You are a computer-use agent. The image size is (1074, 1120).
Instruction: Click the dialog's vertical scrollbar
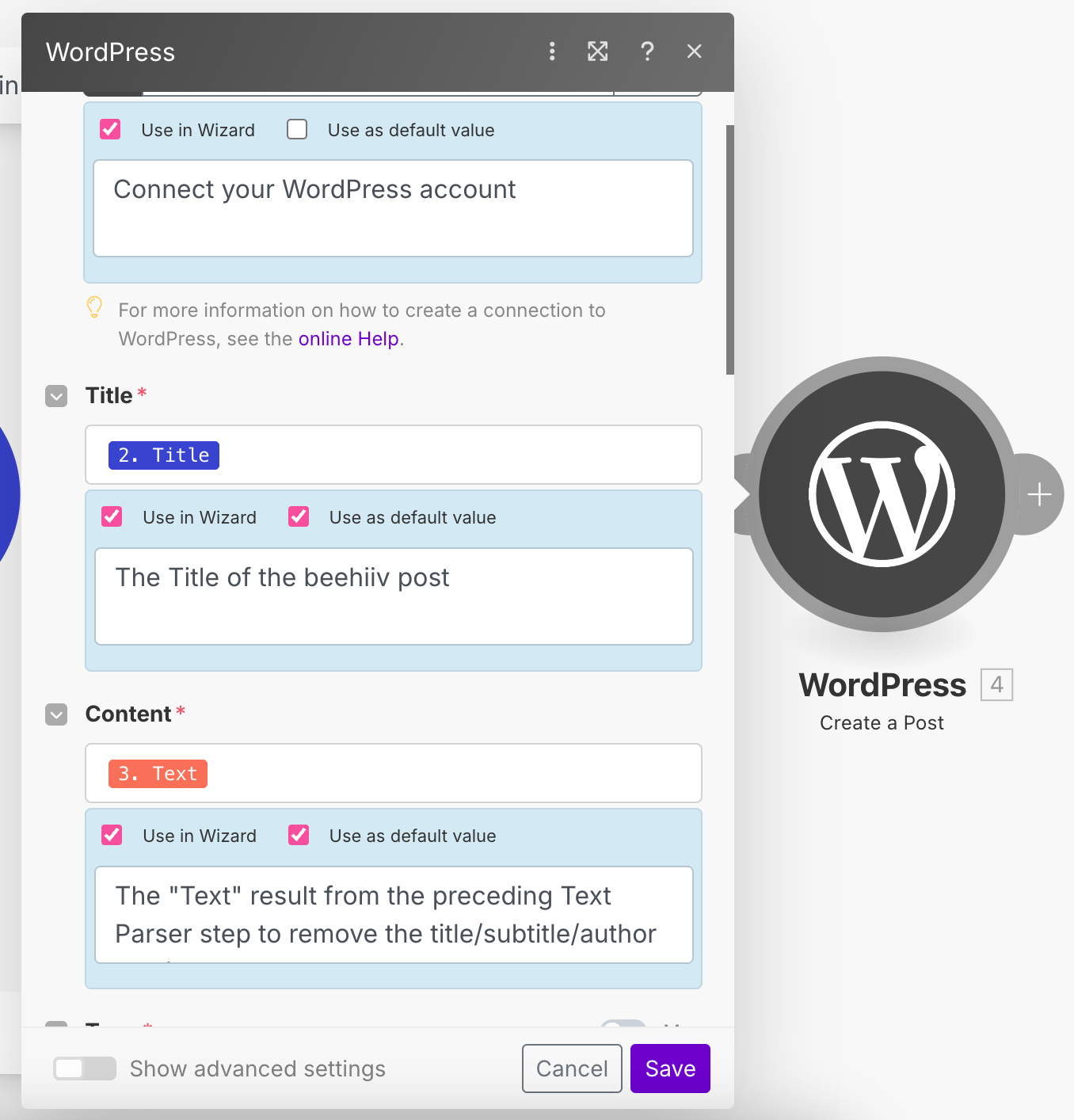click(729, 250)
